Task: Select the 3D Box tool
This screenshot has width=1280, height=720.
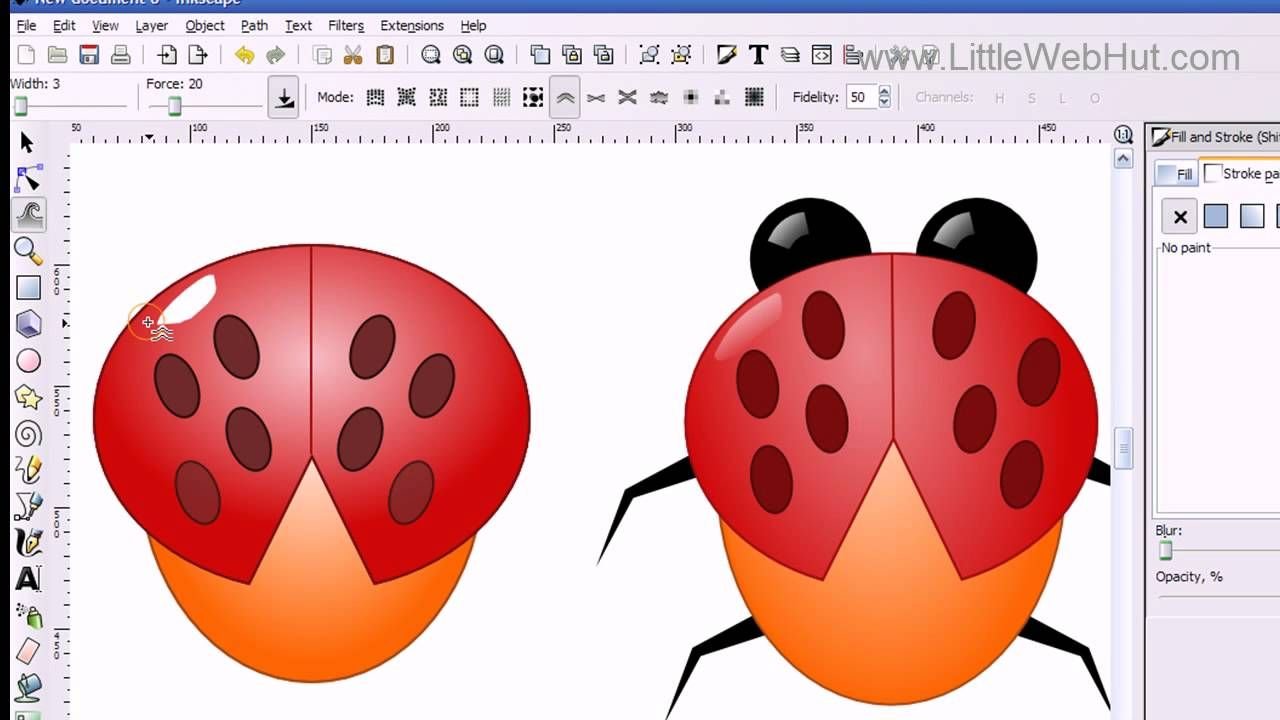Action: click(x=28, y=324)
